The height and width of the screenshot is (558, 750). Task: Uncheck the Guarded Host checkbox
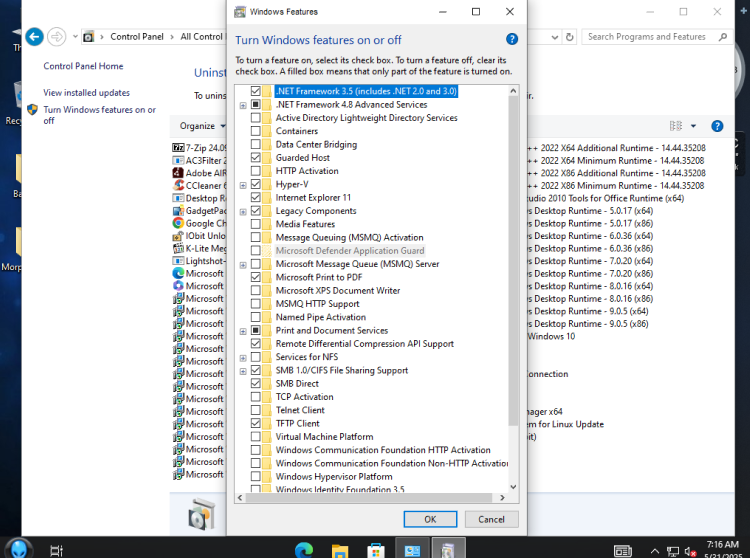click(255, 157)
